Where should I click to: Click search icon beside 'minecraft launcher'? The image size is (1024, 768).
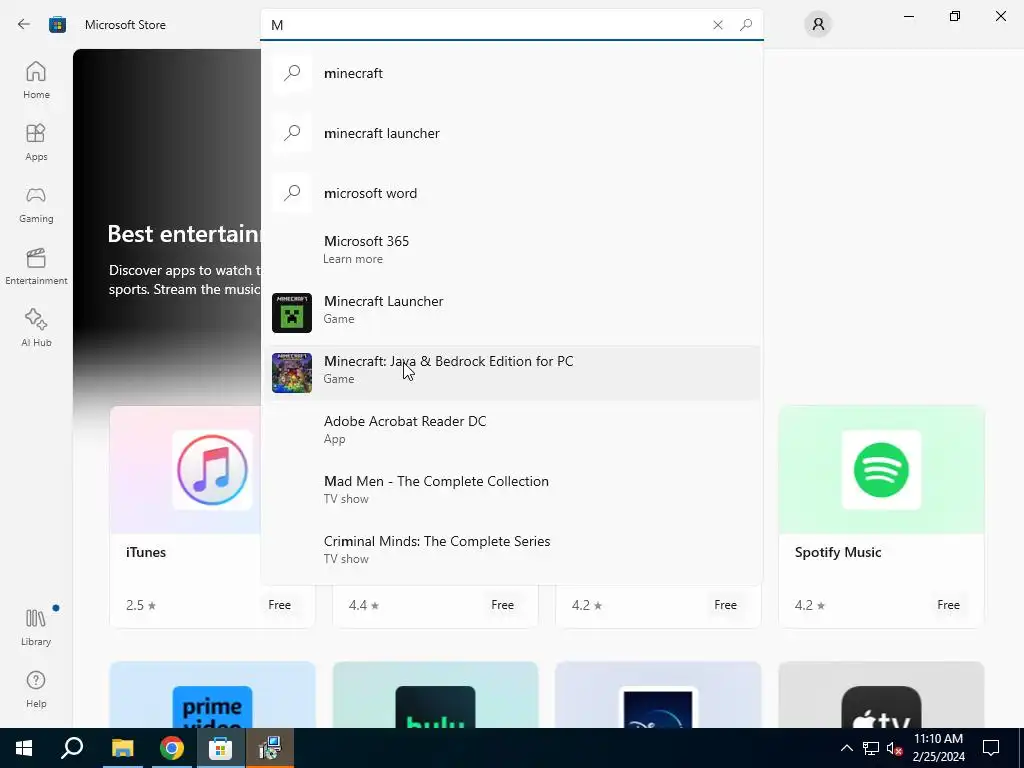click(292, 133)
